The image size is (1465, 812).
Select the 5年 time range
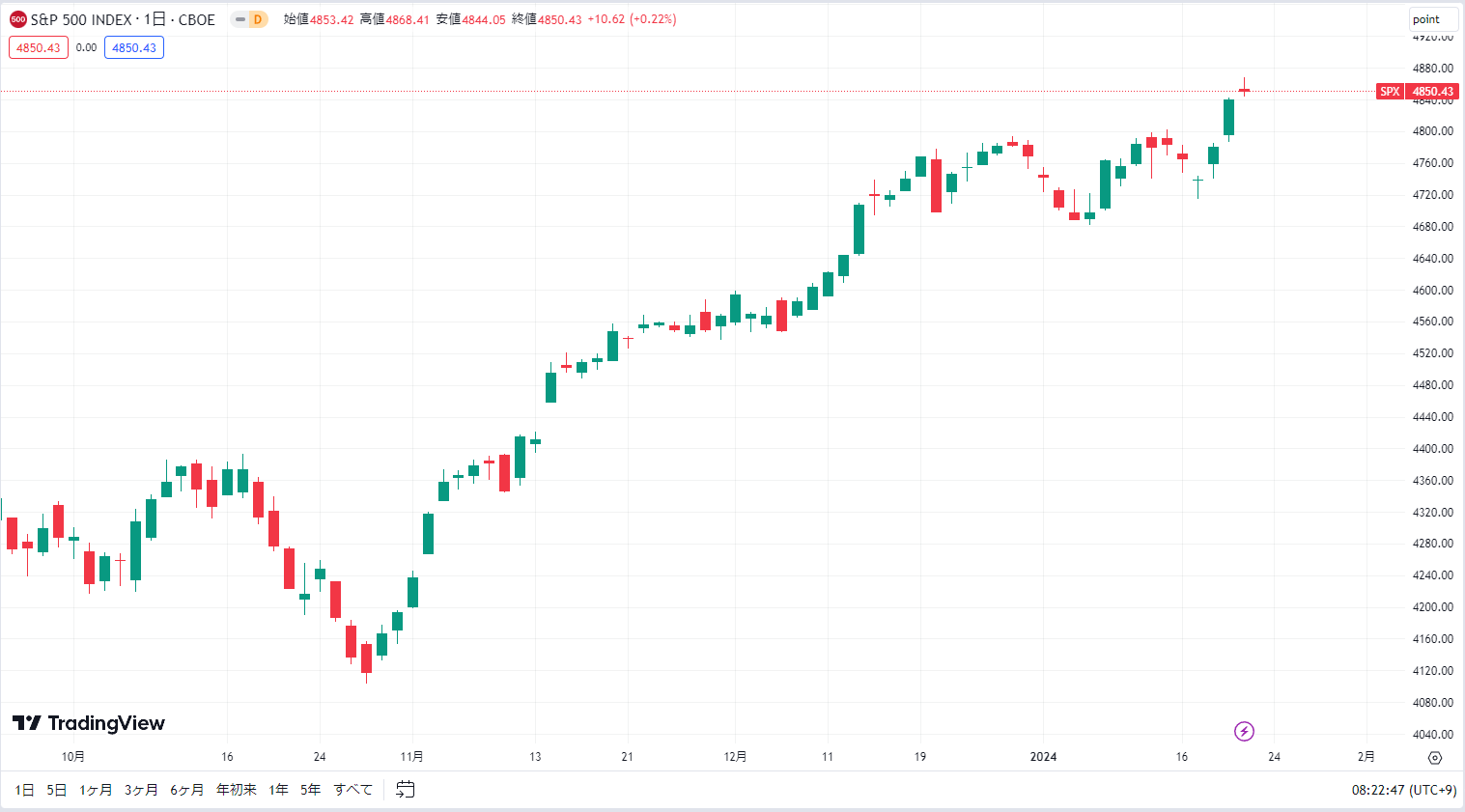(x=310, y=790)
